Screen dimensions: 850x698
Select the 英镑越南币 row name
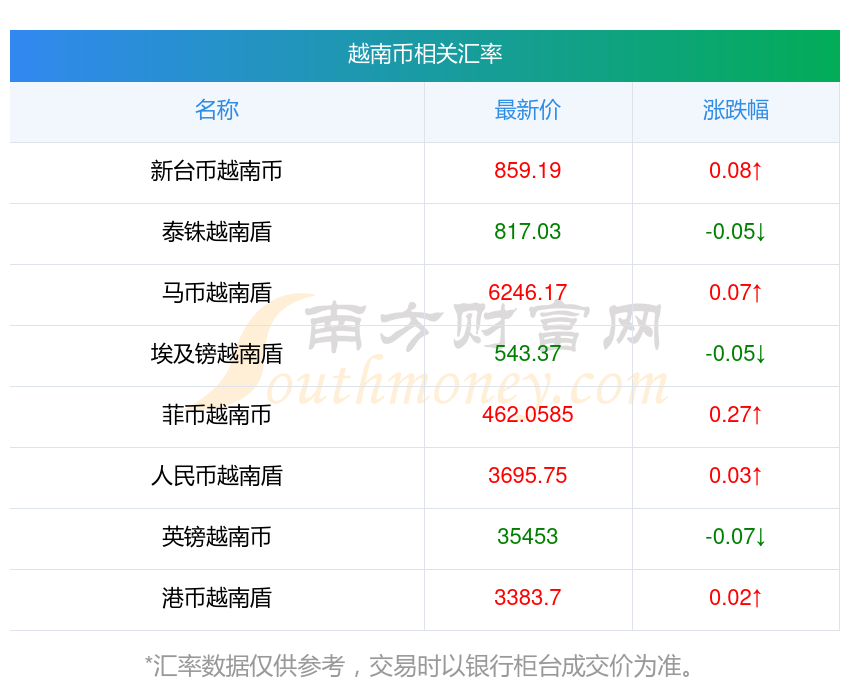tap(217, 537)
